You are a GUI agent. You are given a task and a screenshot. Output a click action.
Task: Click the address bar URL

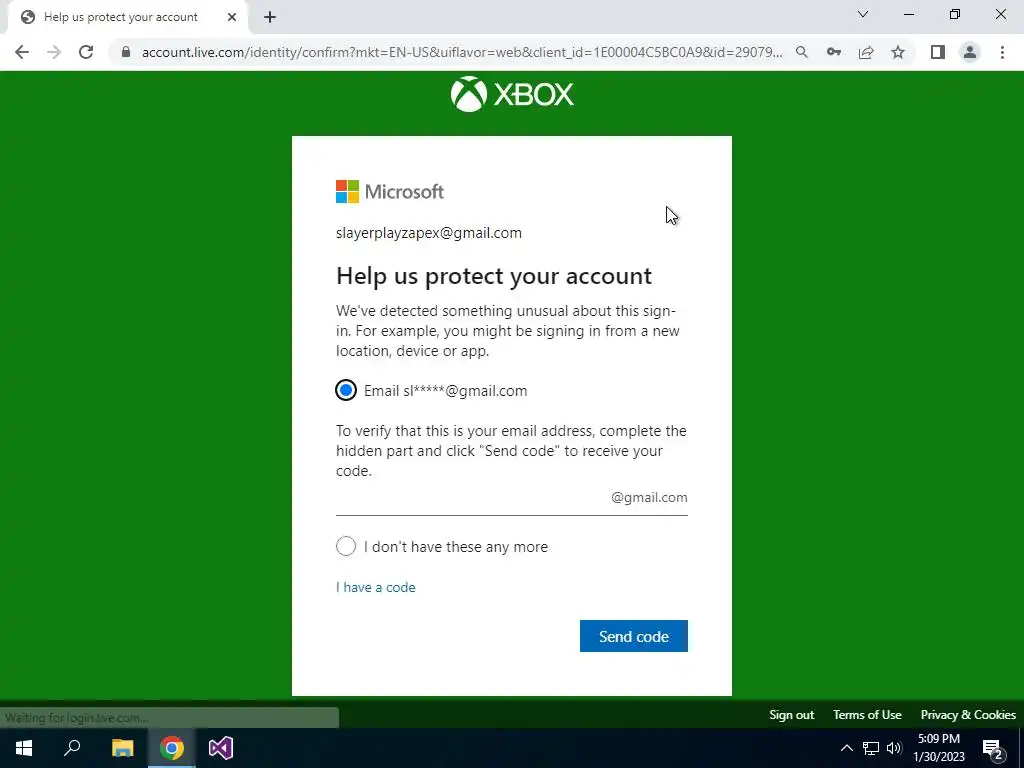click(462, 52)
